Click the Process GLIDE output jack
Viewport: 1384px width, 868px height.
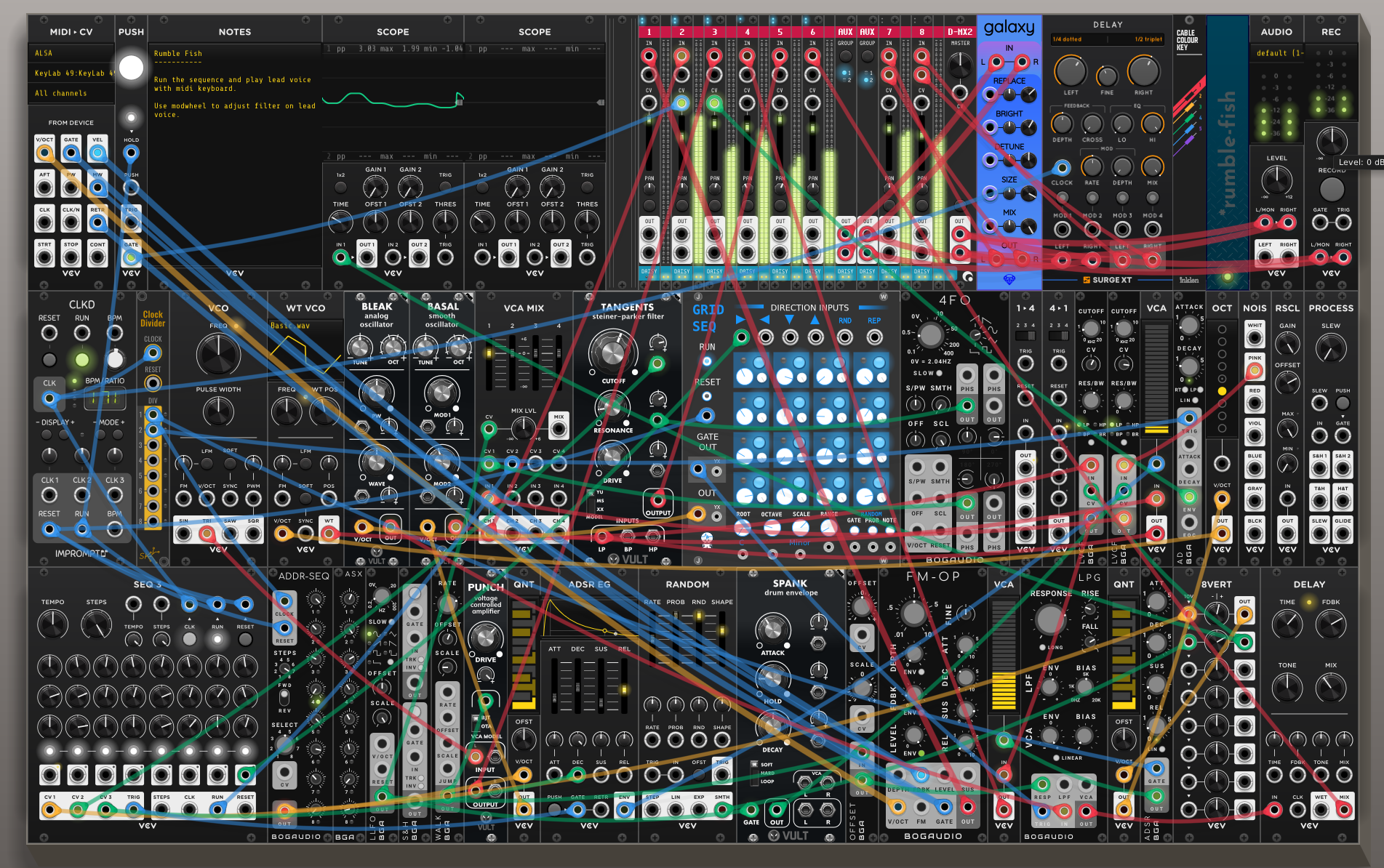1343,534
